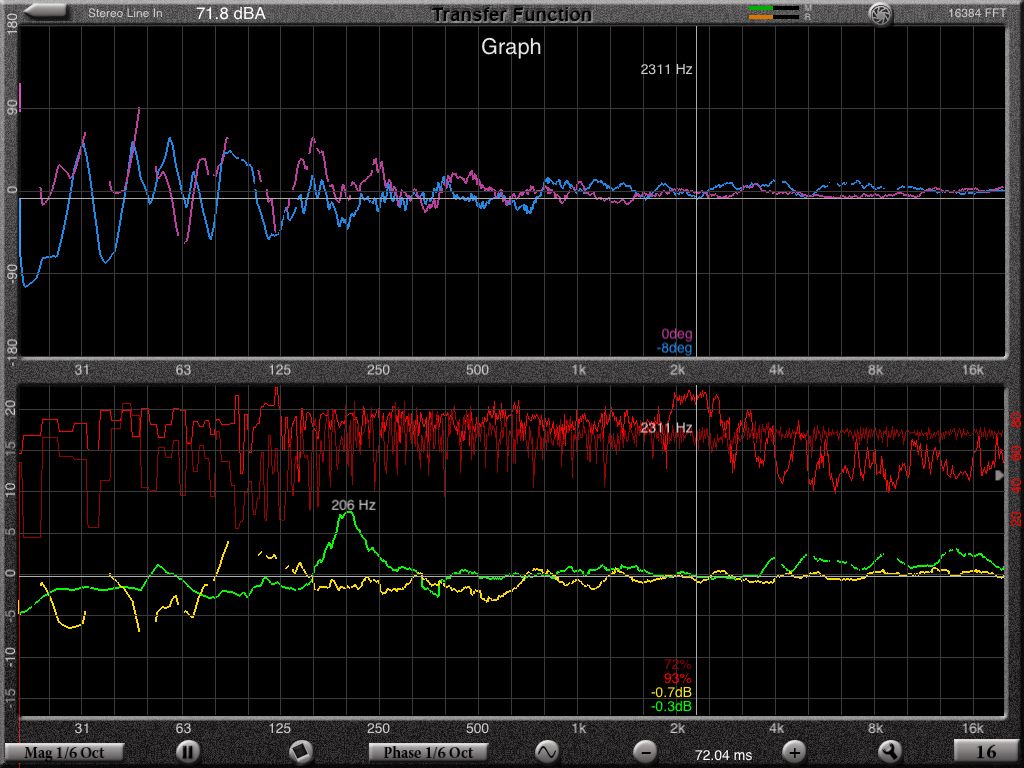The image size is (1024, 768).
Task: Select the Stereo Line In input source
Action: click(x=125, y=14)
